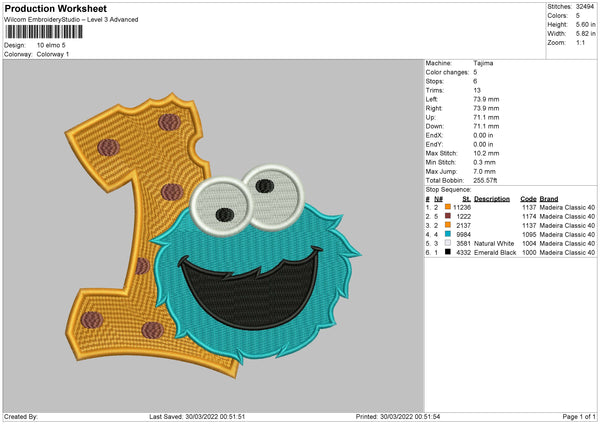Click the 'Brand' column header
The width and height of the screenshot is (600, 424).
pos(549,199)
